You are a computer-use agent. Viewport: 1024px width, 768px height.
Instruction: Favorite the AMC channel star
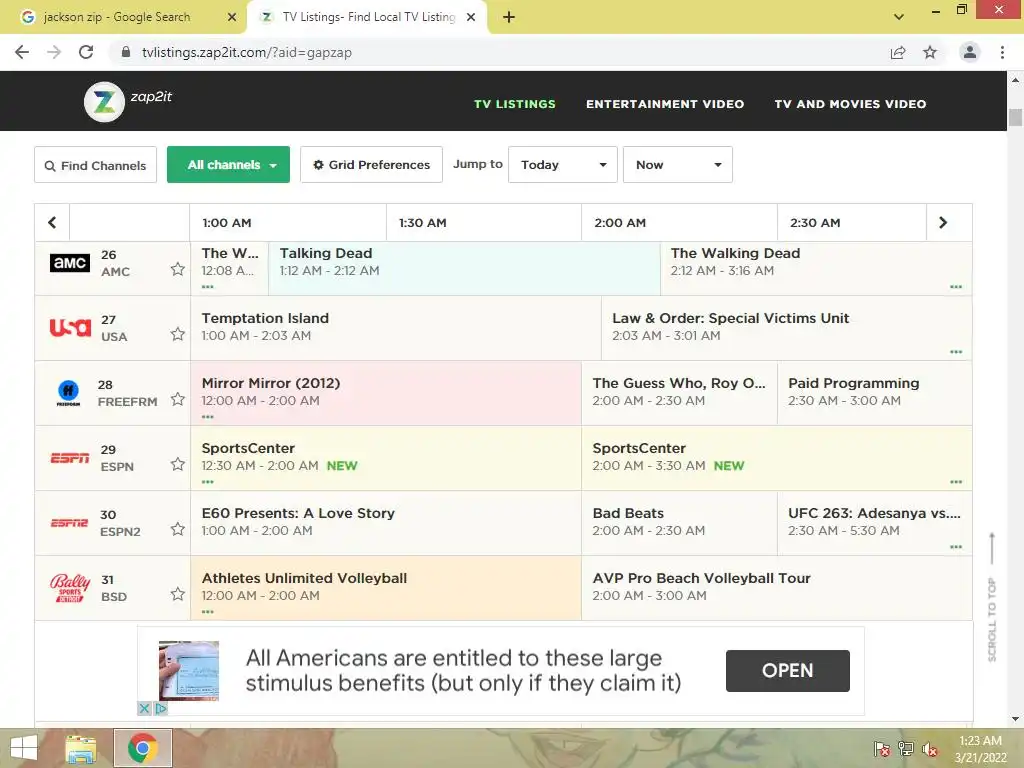[x=178, y=269]
